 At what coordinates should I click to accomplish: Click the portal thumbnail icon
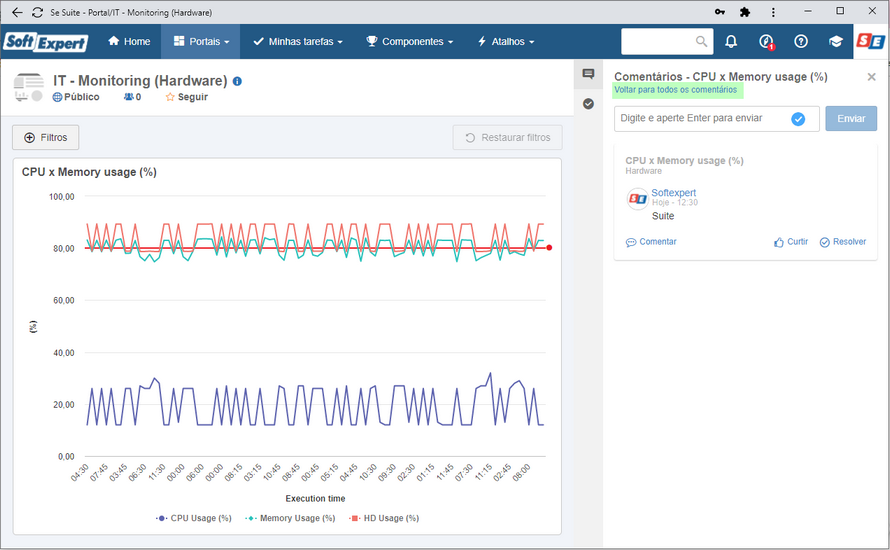tap(28, 87)
